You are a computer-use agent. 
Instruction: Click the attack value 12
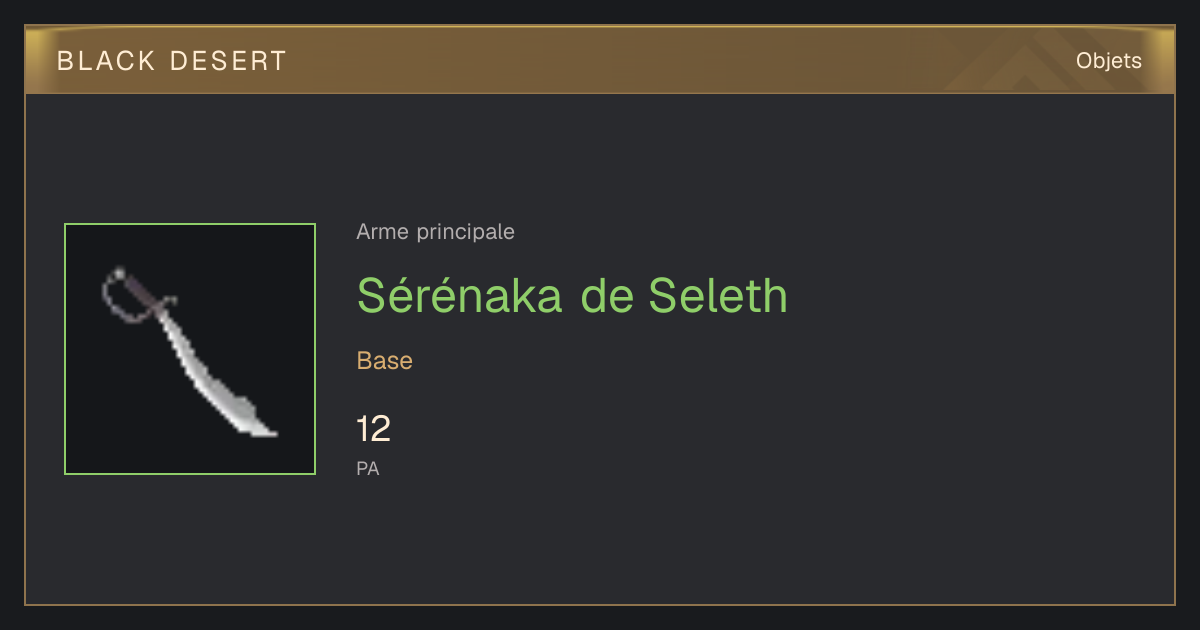(x=374, y=429)
